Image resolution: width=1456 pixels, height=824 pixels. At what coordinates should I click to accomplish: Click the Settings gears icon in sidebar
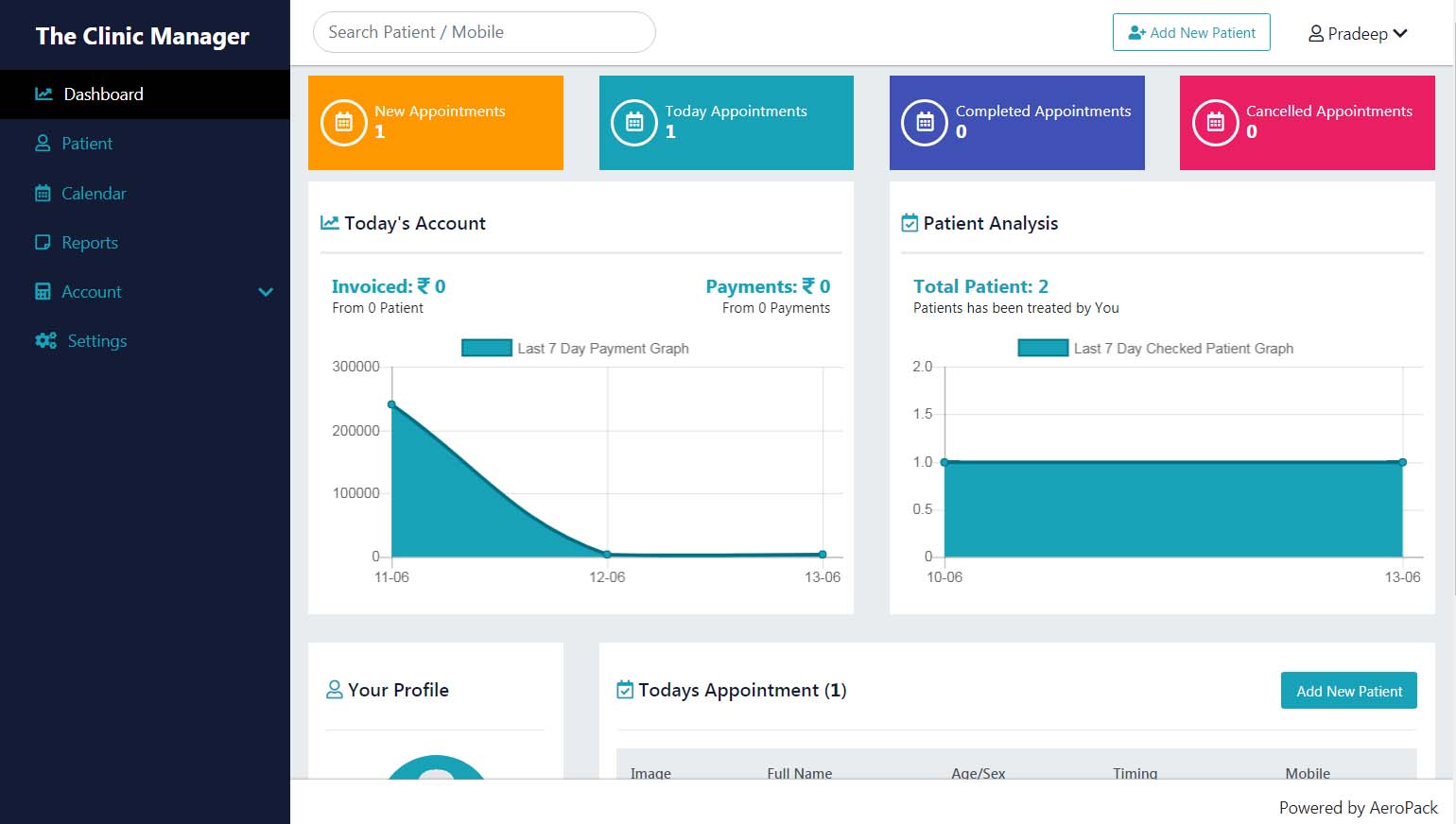click(x=45, y=340)
